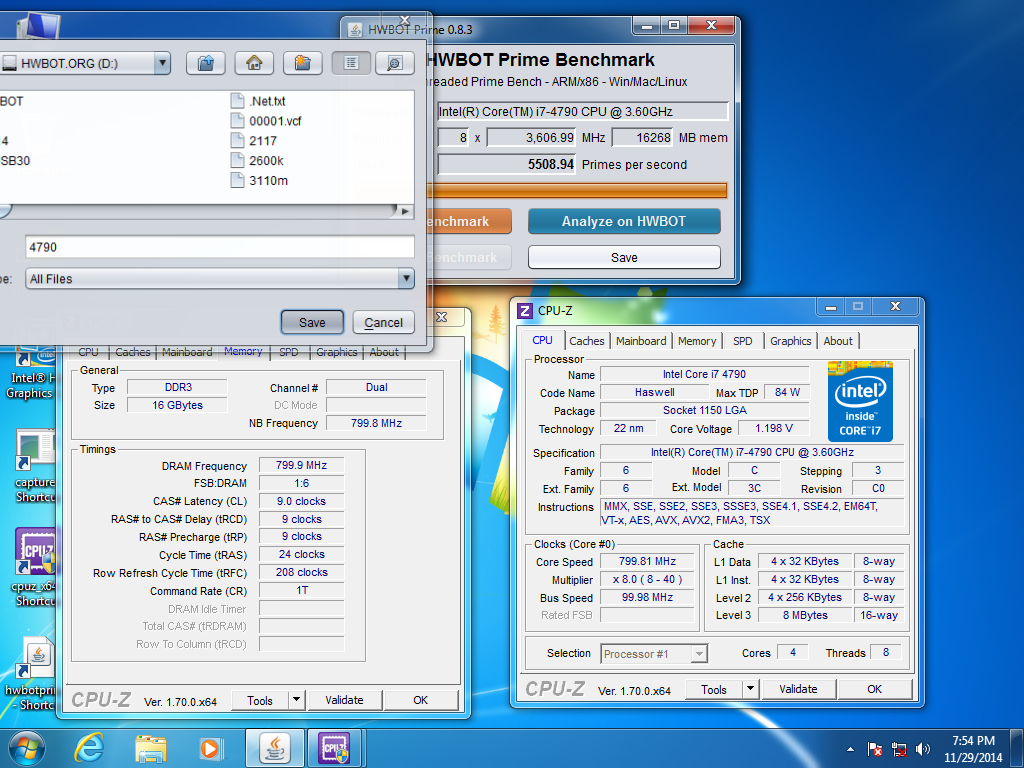This screenshot has height=768, width=1024.
Task: Go to home folder icon in save dialog
Action: click(254, 63)
